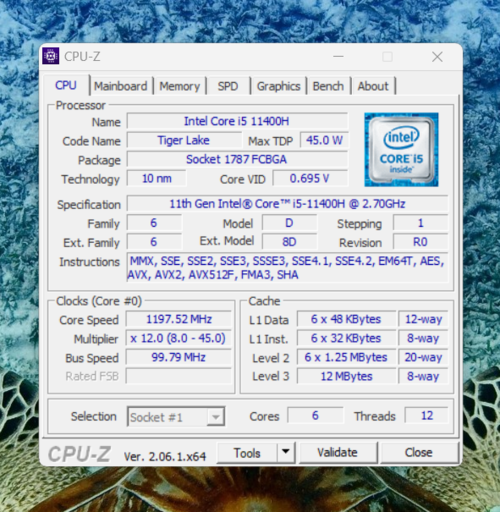Screen dimensions: 500x512
Task: Click the Level 3 size 12 MBytes
Action: tap(346, 376)
